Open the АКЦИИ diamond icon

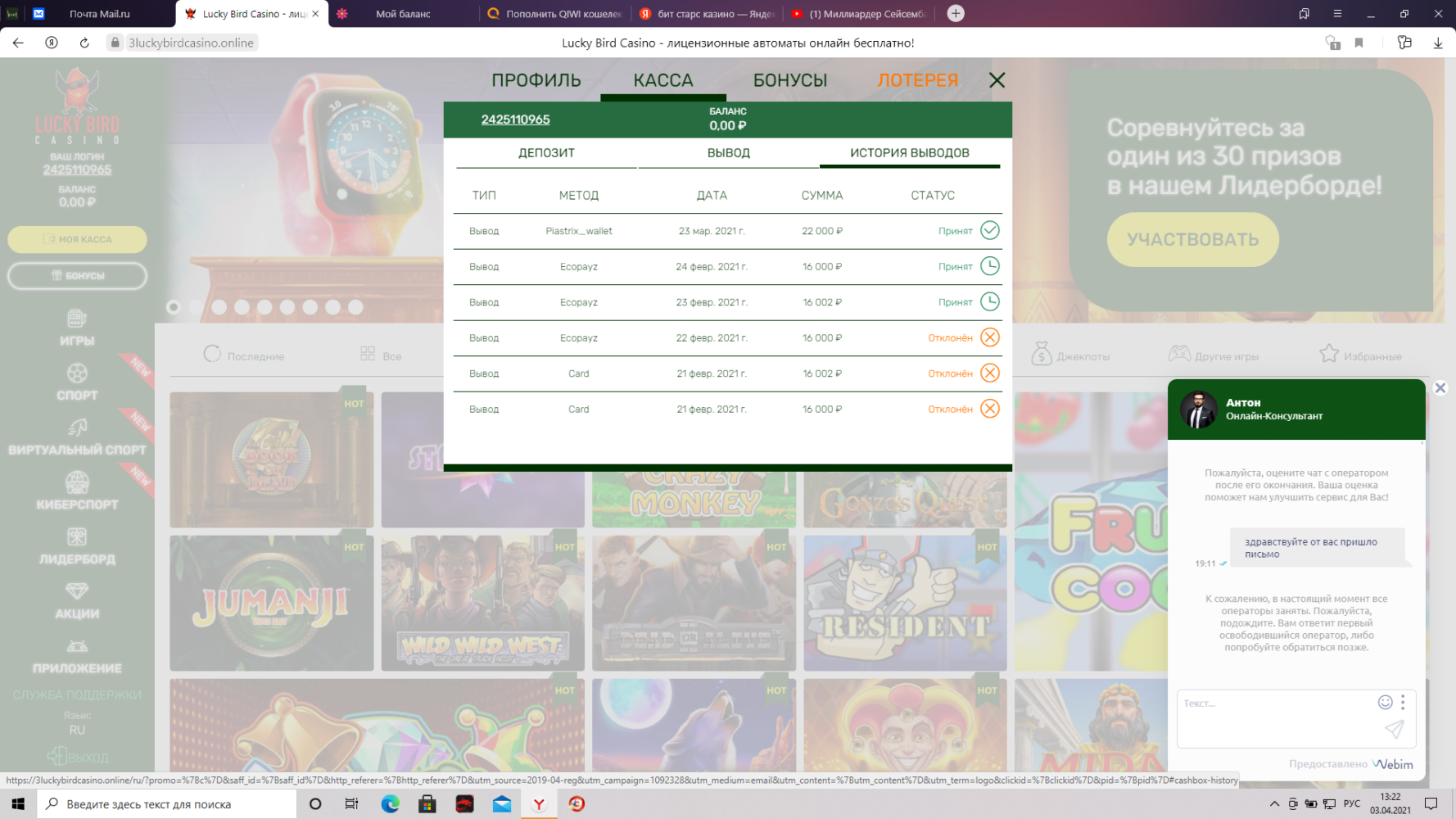tap(77, 591)
